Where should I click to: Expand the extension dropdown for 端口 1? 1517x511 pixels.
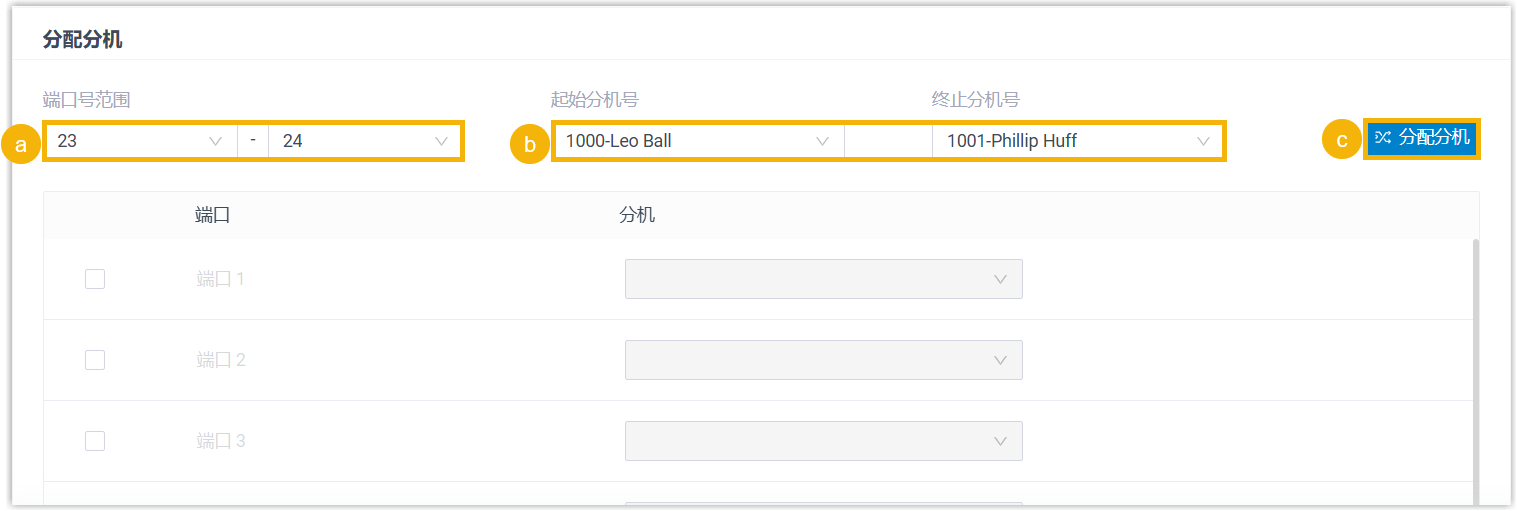click(823, 279)
